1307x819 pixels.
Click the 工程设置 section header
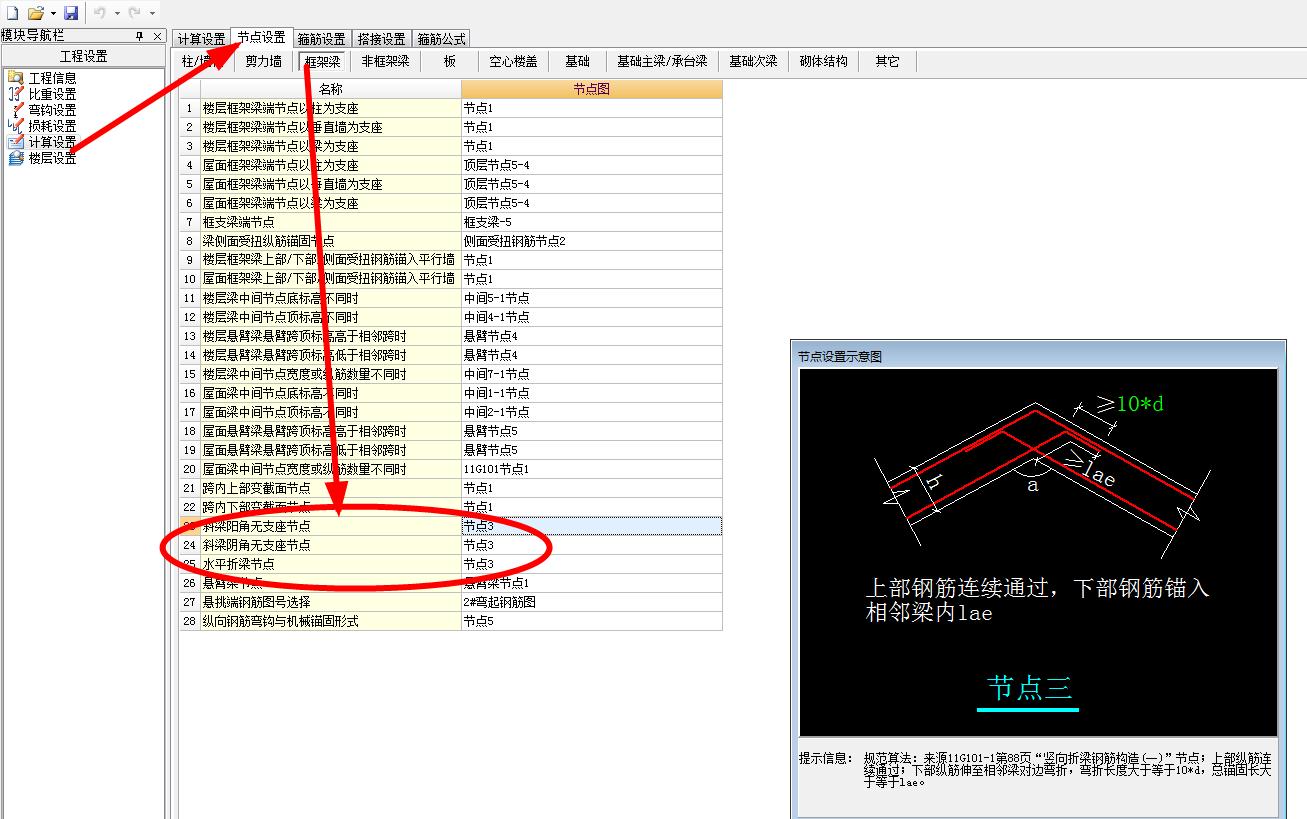pos(83,56)
